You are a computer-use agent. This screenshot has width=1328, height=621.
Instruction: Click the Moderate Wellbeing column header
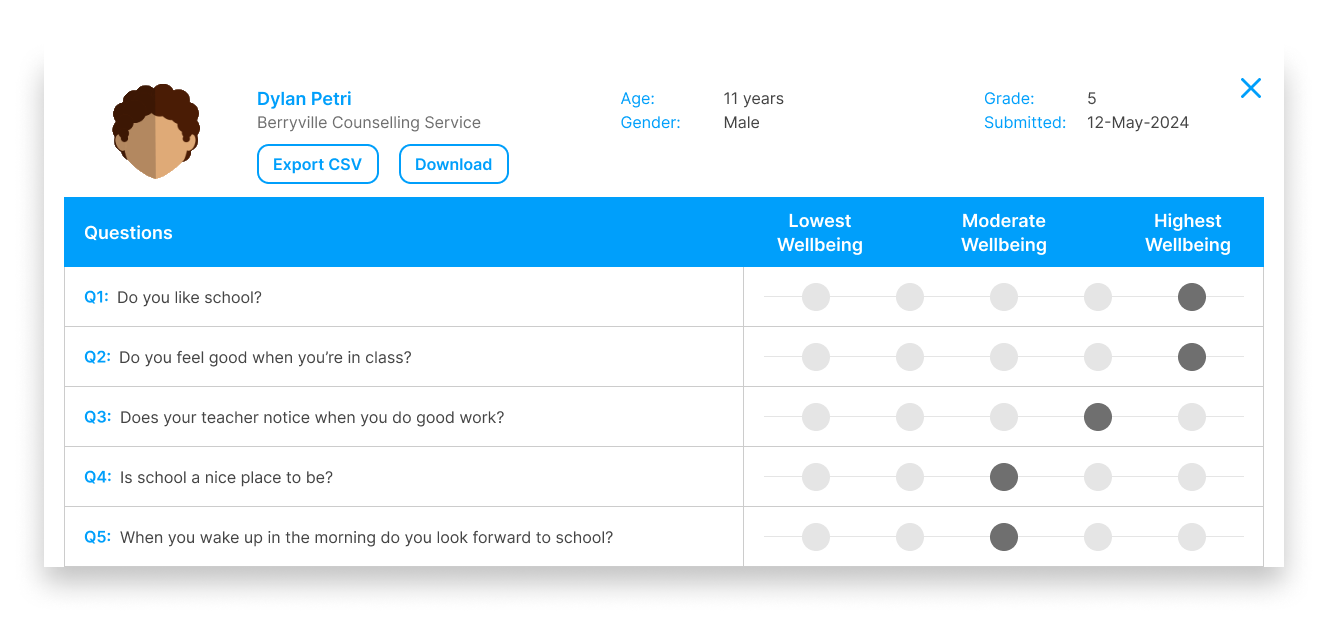(x=1004, y=232)
